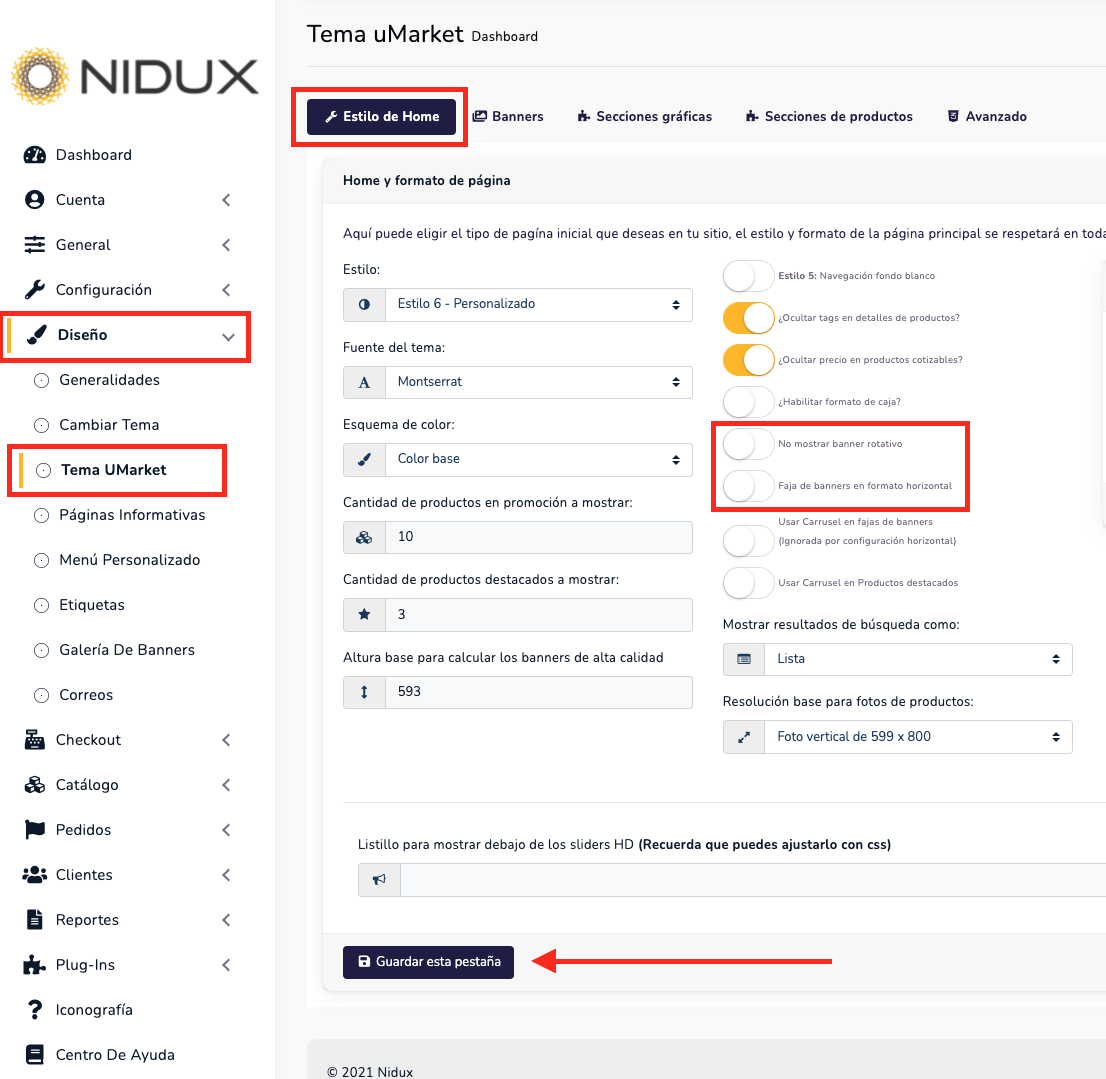Click the vertical arrows icon beside 593
The height and width of the screenshot is (1079, 1106).
pyautogui.click(x=364, y=692)
